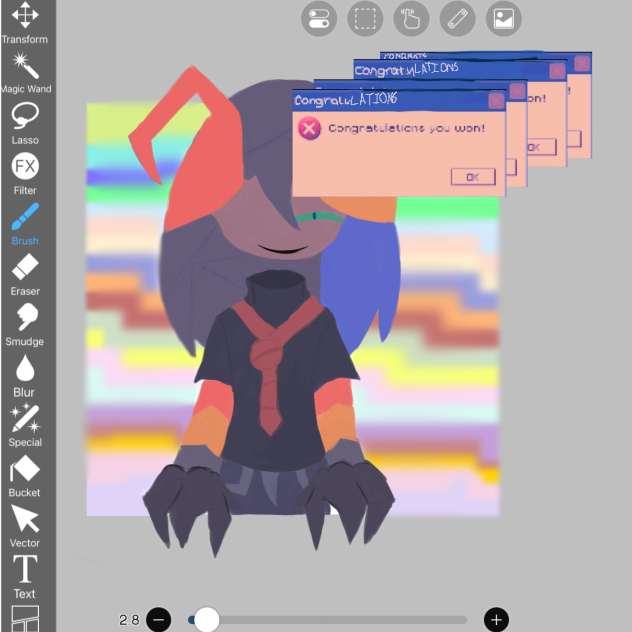Click the brush thickness slider handle
The width and height of the screenshot is (632, 632).
(x=206, y=620)
